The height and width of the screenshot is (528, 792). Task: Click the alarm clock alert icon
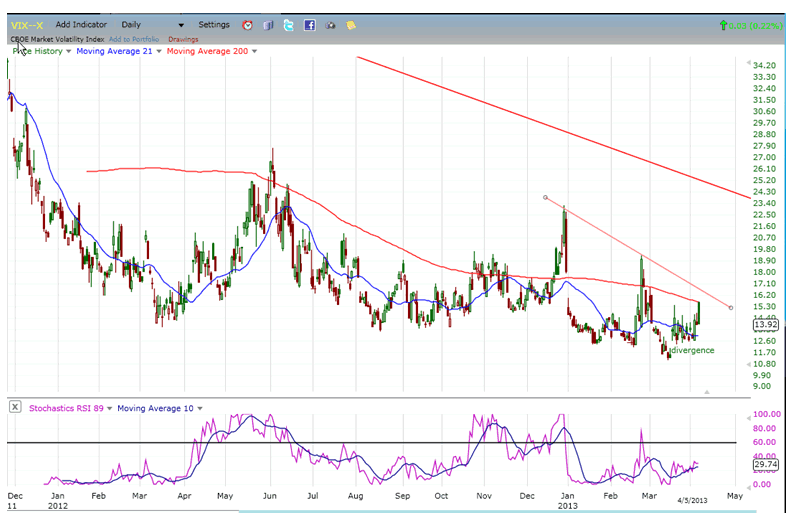[247, 24]
